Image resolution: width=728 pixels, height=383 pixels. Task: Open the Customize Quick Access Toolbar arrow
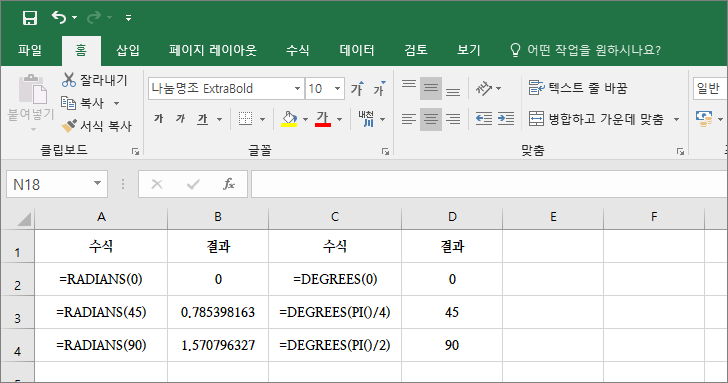[x=129, y=18]
